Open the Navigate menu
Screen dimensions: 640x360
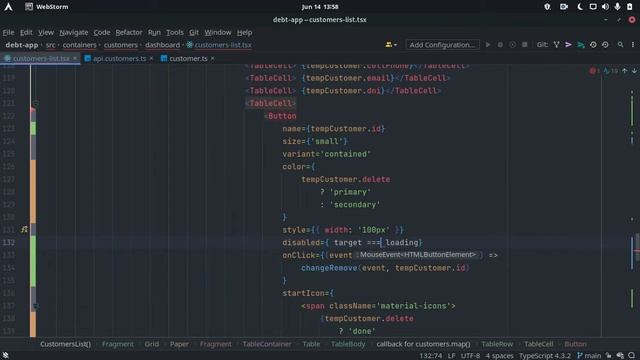pos(73,32)
